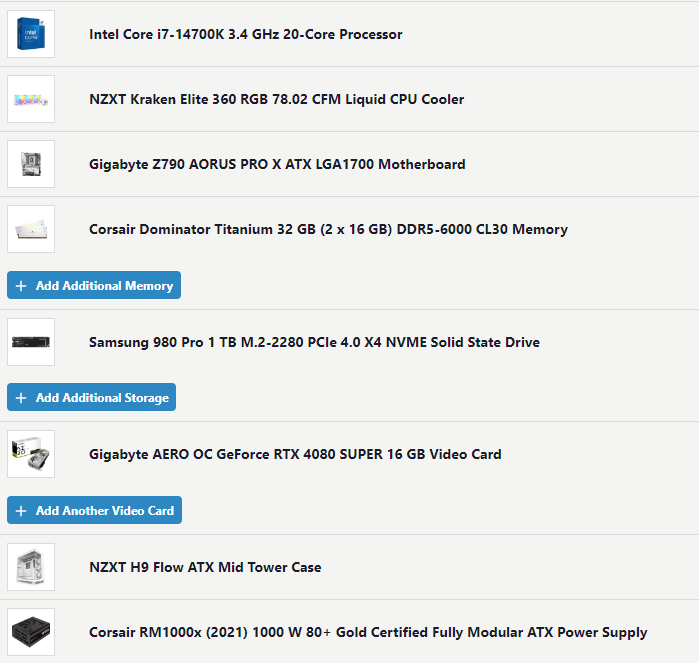
Task: Click the Add Another Video Card button text
Action: coord(105,511)
